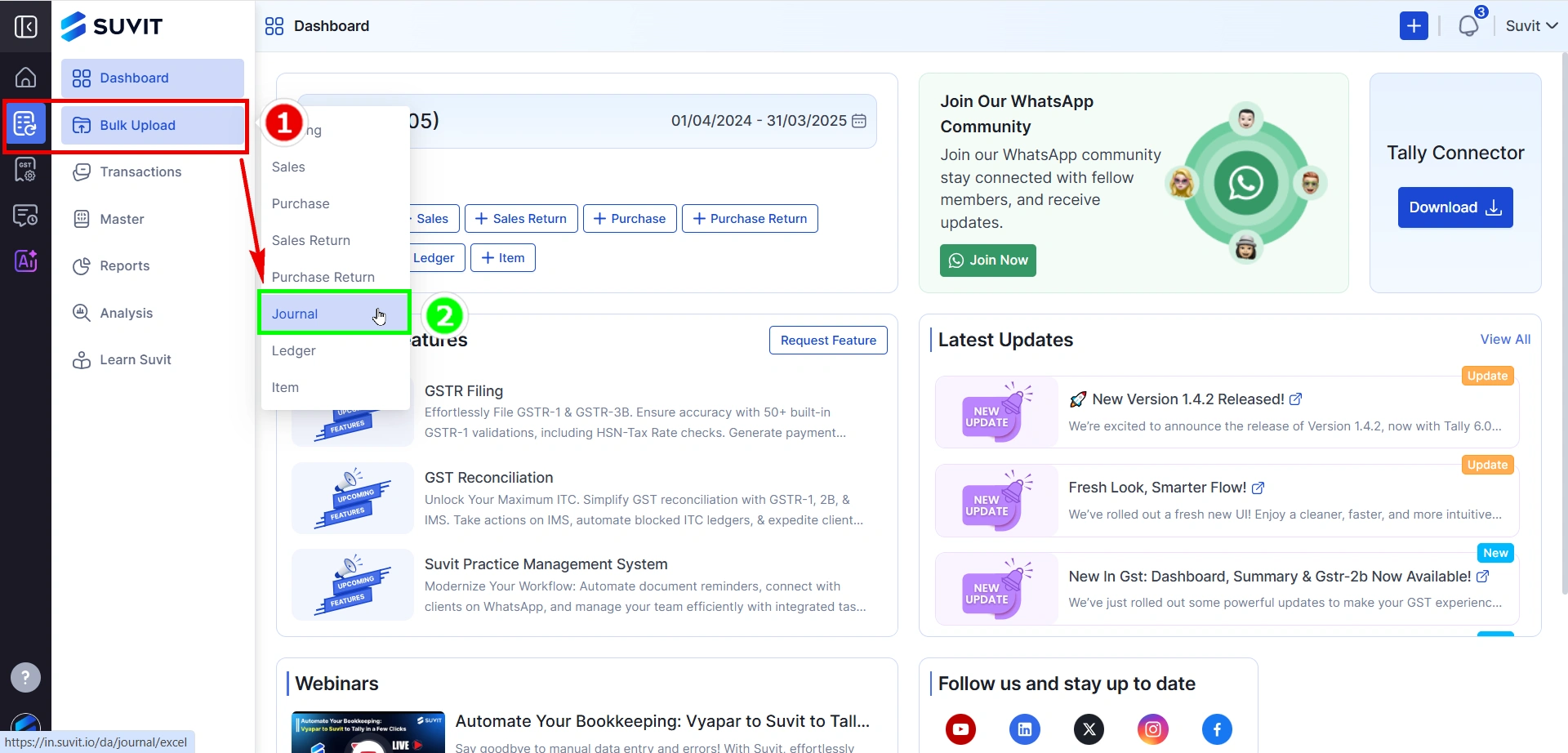Select the data-entry automation icon in the left rail
Screen dimensions: 1568x753
(x=25, y=124)
